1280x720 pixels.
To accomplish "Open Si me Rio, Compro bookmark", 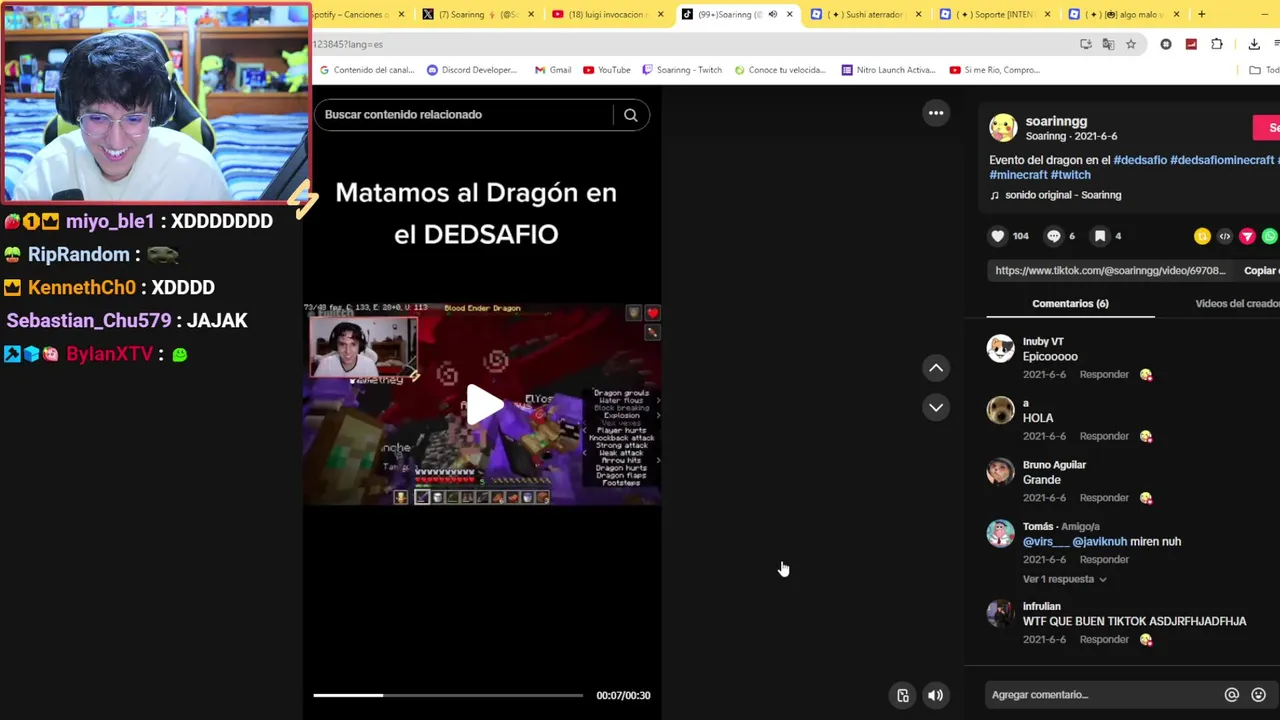I will 995,70.
